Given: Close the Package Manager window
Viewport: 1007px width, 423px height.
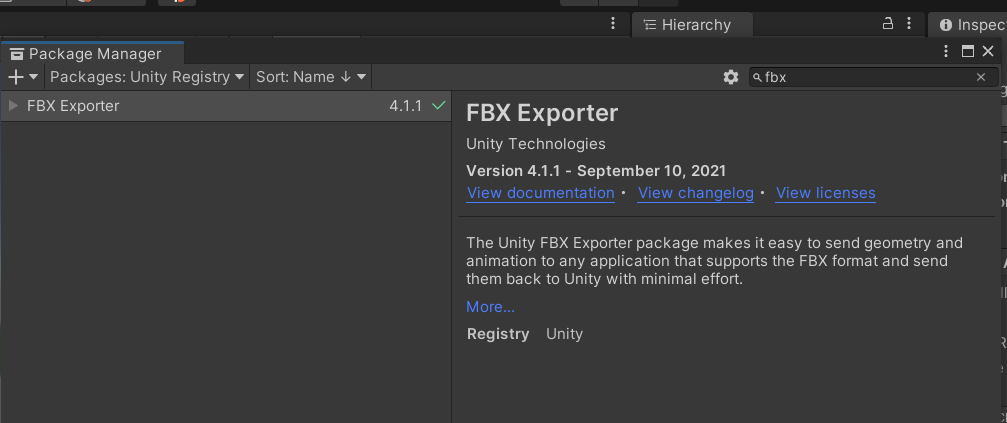Looking at the screenshot, I should point(987,51).
